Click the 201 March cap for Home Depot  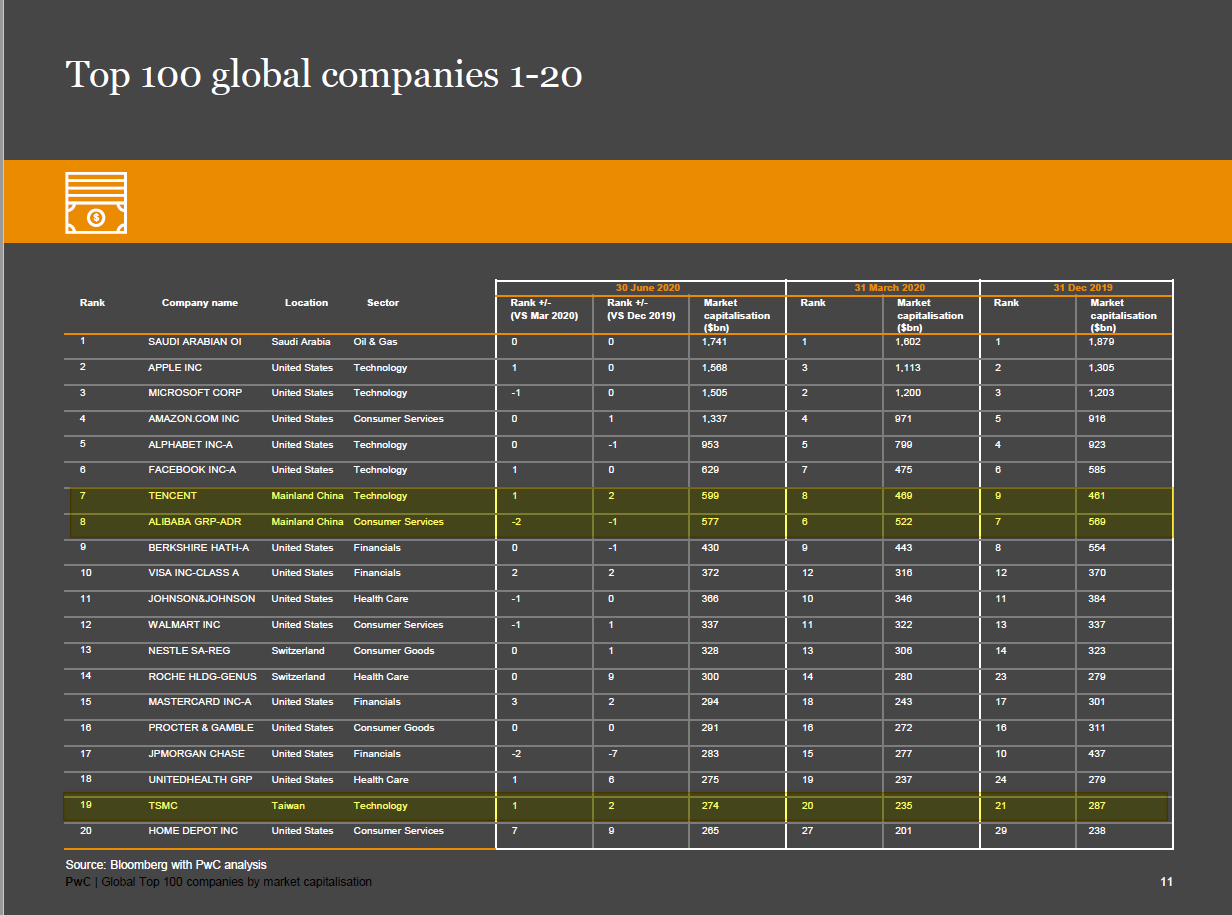pos(904,831)
